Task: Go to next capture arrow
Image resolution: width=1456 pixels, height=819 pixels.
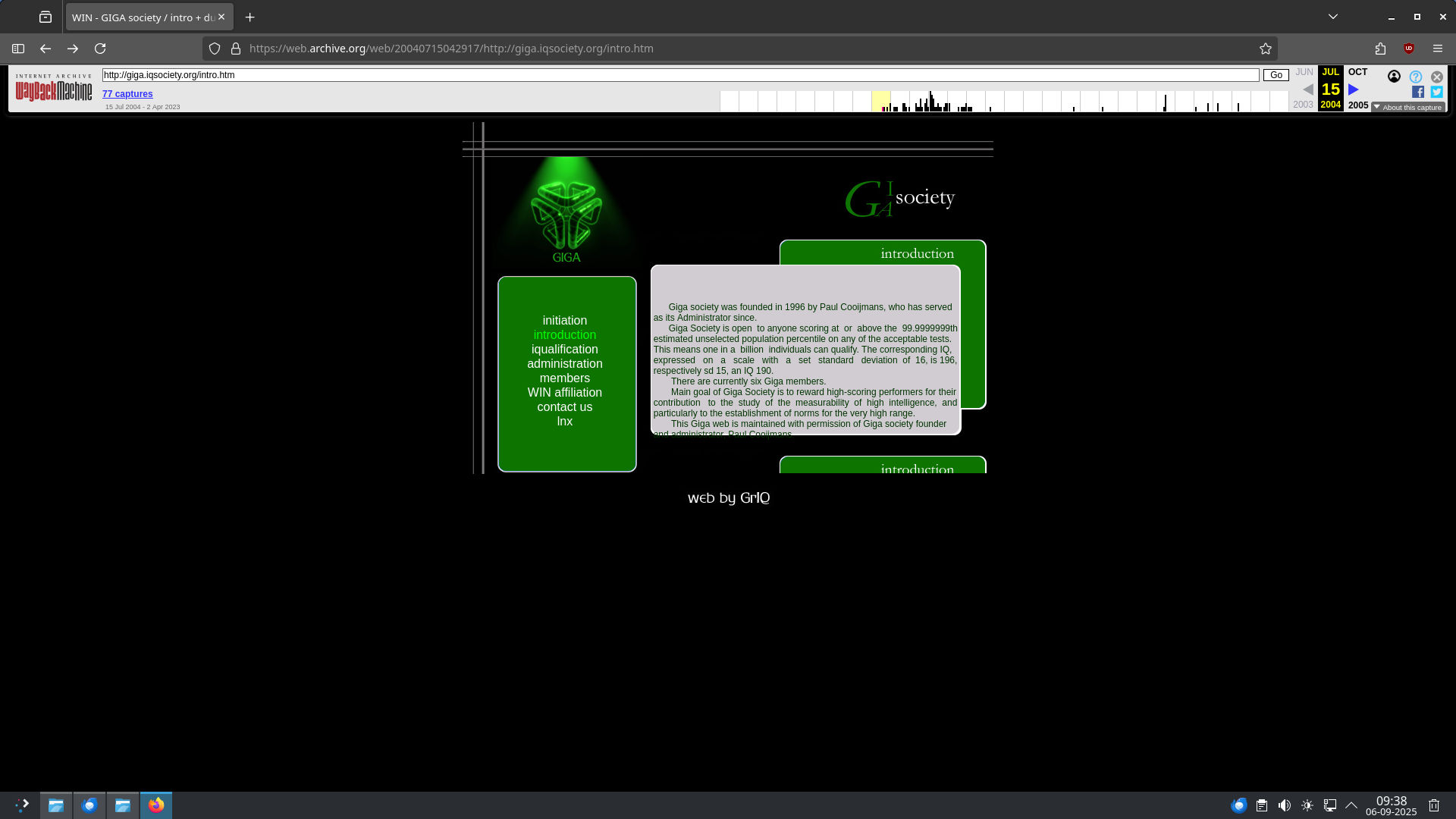Action: (x=1354, y=89)
